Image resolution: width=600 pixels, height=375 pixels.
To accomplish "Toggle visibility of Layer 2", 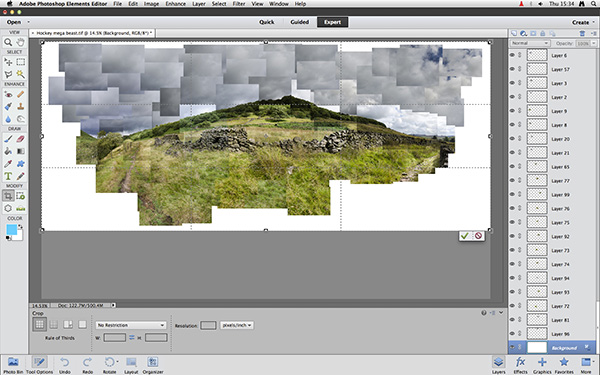I will tap(512, 97).
